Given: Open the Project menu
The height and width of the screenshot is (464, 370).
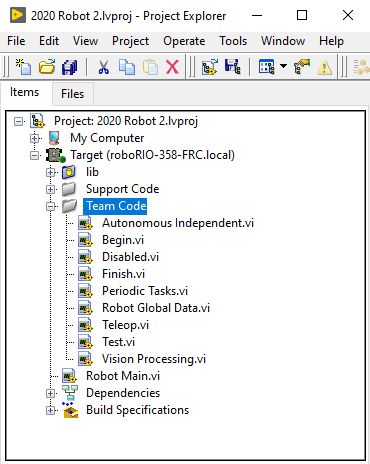Looking at the screenshot, I should pyautogui.click(x=130, y=41).
